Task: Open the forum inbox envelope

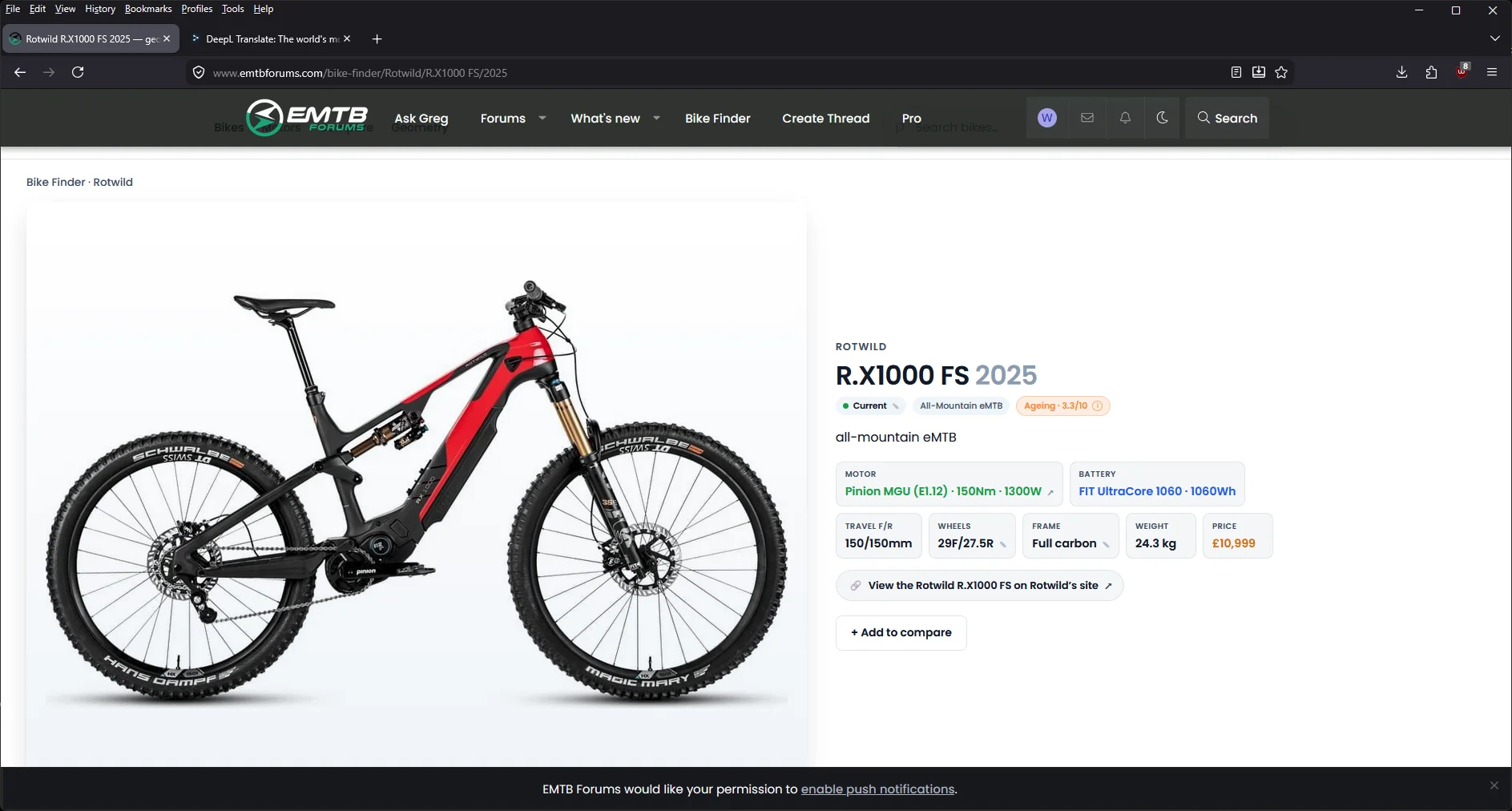Action: tap(1087, 118)
